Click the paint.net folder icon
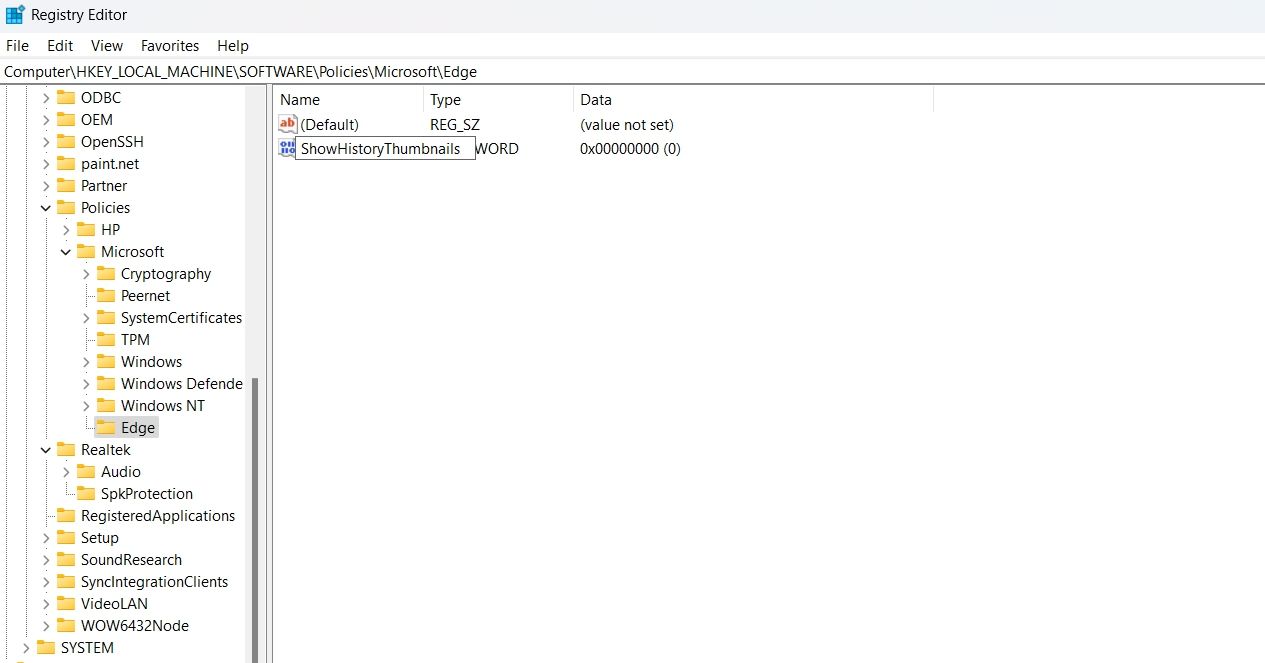Image resolution: width=1265 pixels, height=663 pixels. click(66, 164)
